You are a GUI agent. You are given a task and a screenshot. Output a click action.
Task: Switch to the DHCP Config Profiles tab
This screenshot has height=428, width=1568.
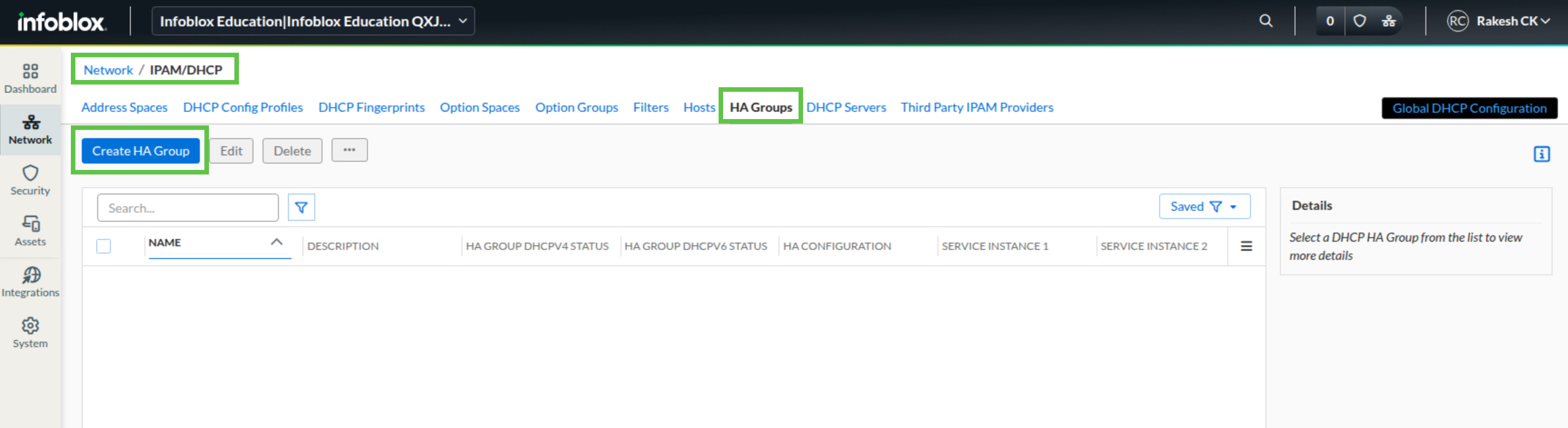pyautogui.click(x=243, y=107)
